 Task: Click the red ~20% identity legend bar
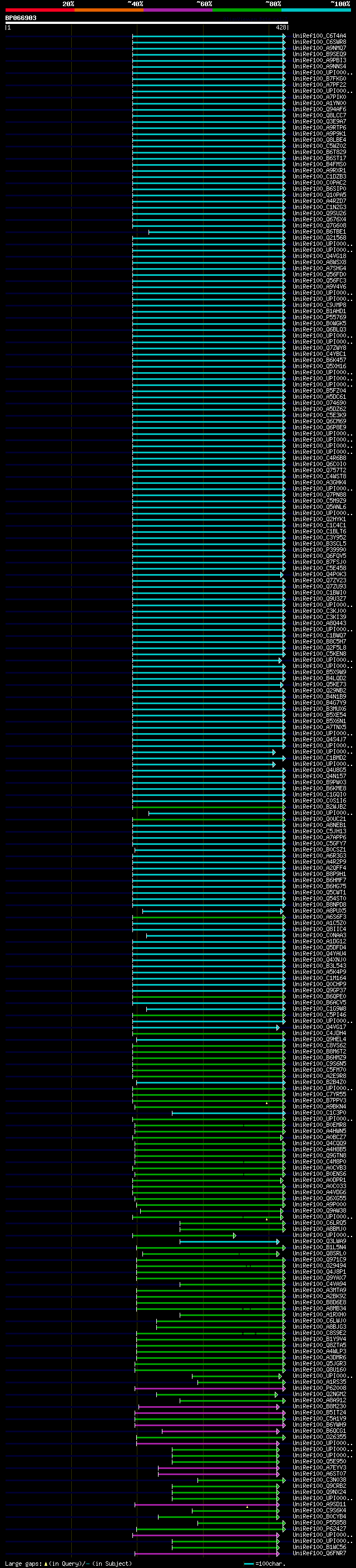coord(39,10)
